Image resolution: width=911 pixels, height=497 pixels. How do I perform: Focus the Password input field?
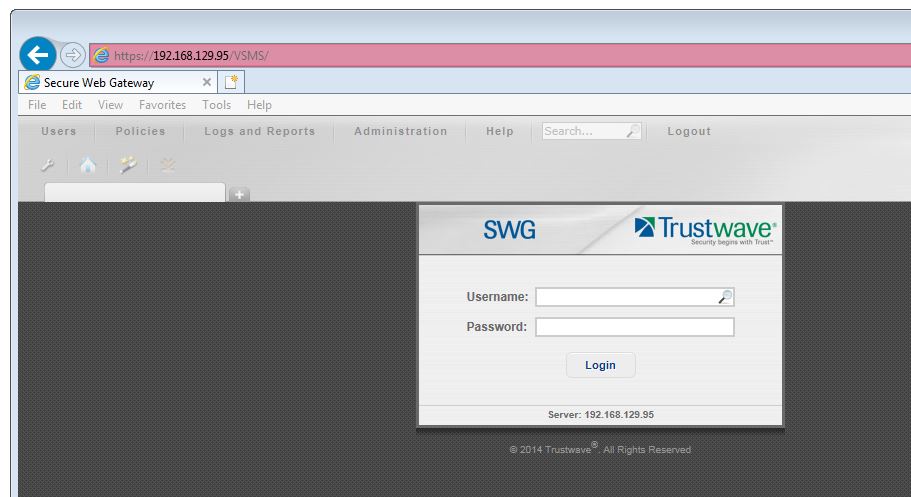(x=634, y=327)
